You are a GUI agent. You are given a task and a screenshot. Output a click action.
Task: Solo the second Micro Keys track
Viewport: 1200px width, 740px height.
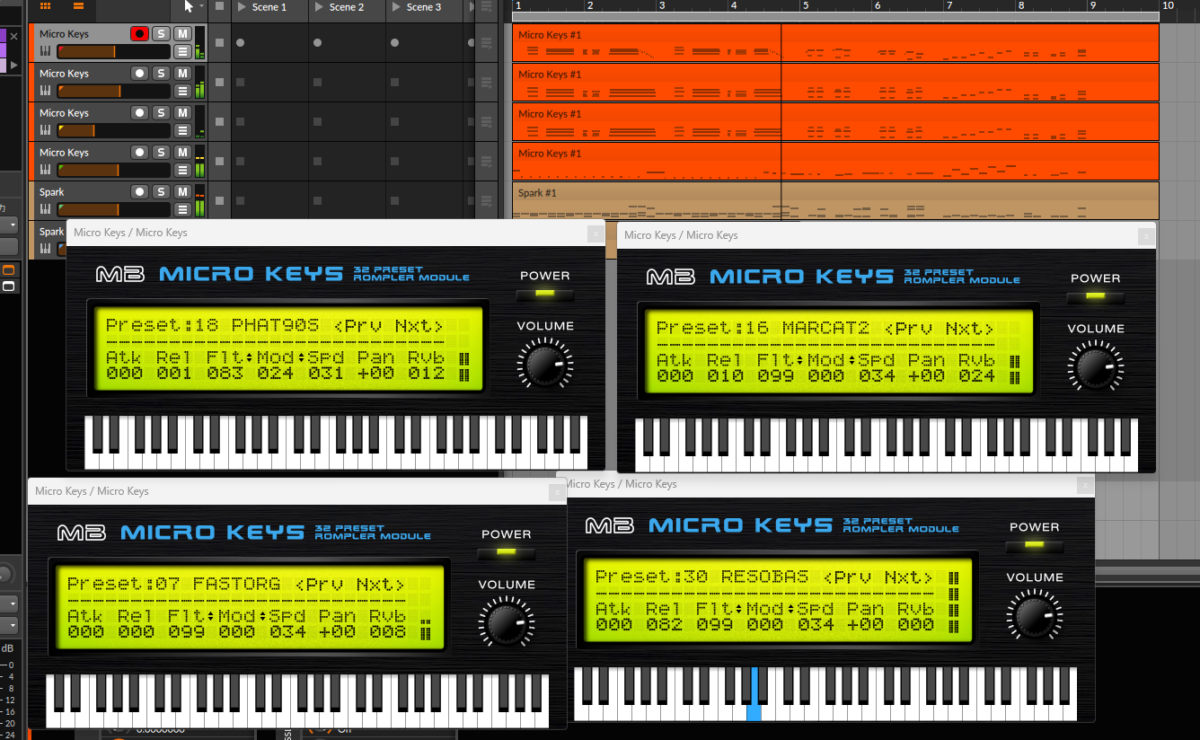[161, 73]
